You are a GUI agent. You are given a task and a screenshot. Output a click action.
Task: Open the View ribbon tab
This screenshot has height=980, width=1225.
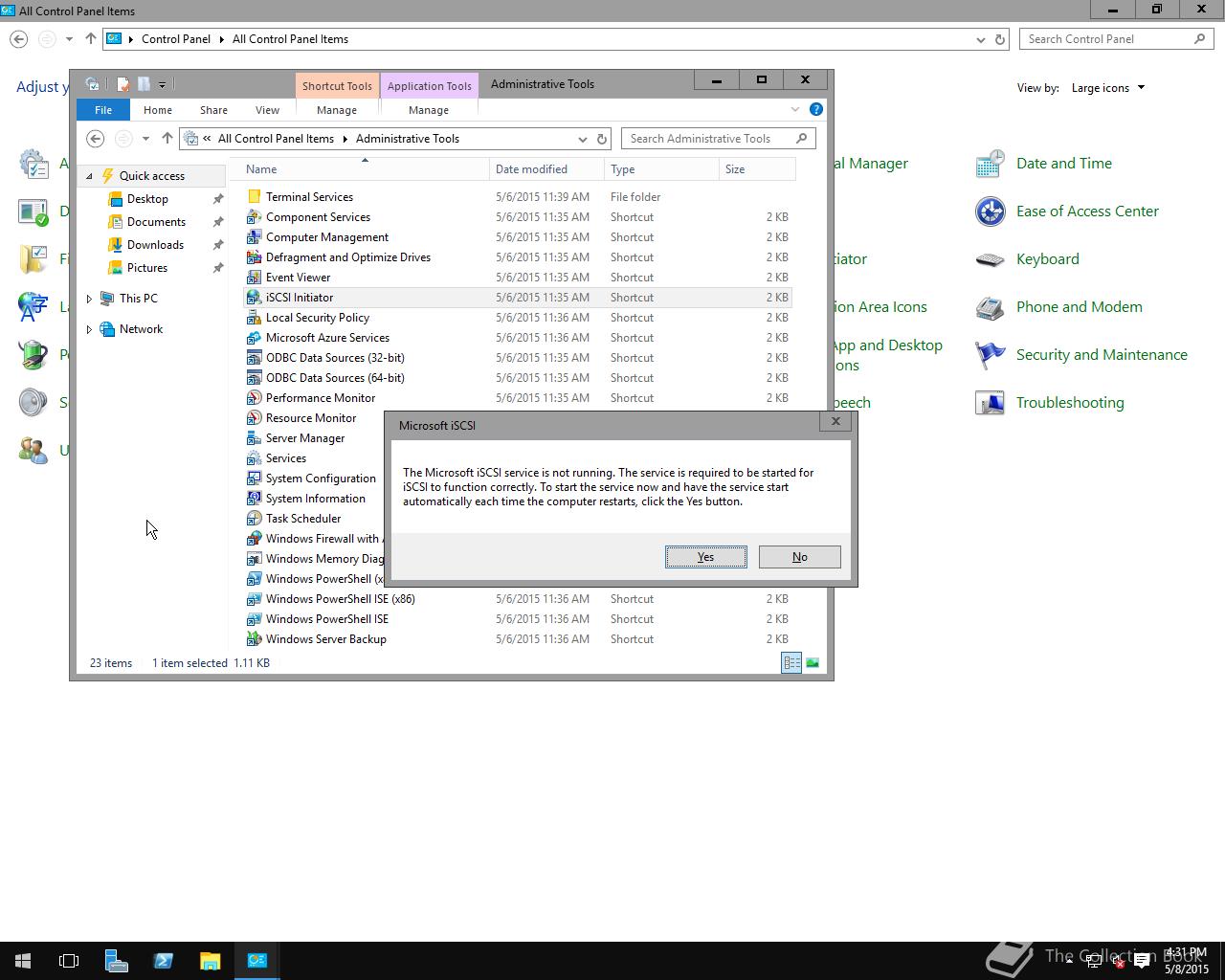tap(267, 110)
